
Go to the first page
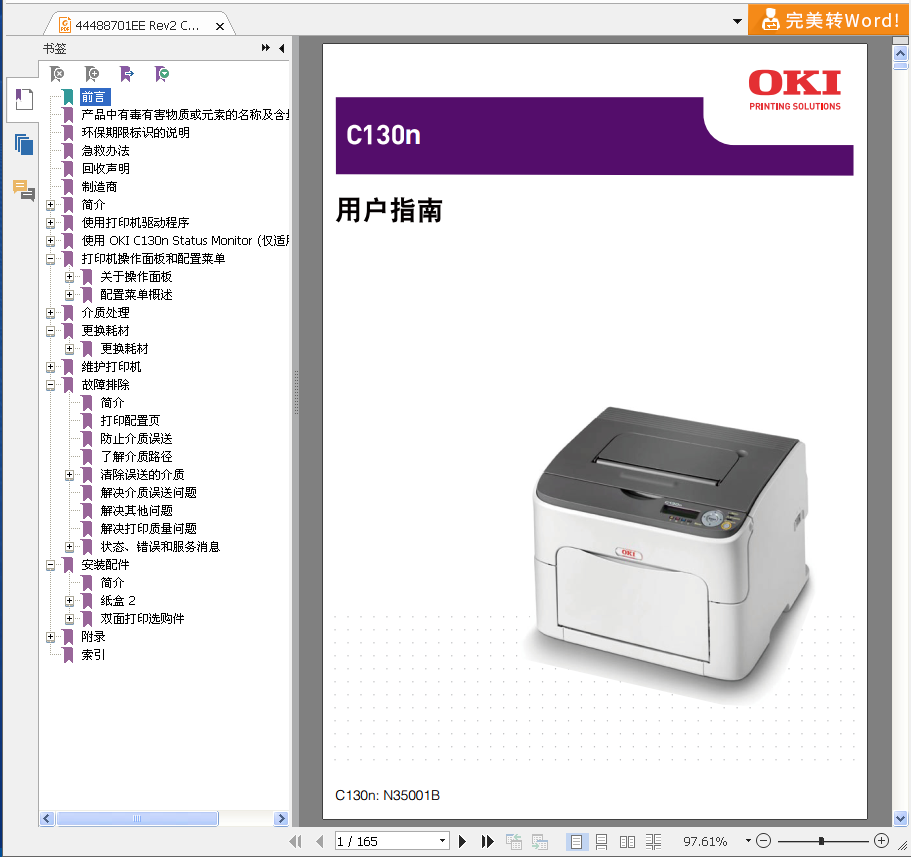pyautogui.click(x=295, y=841)
